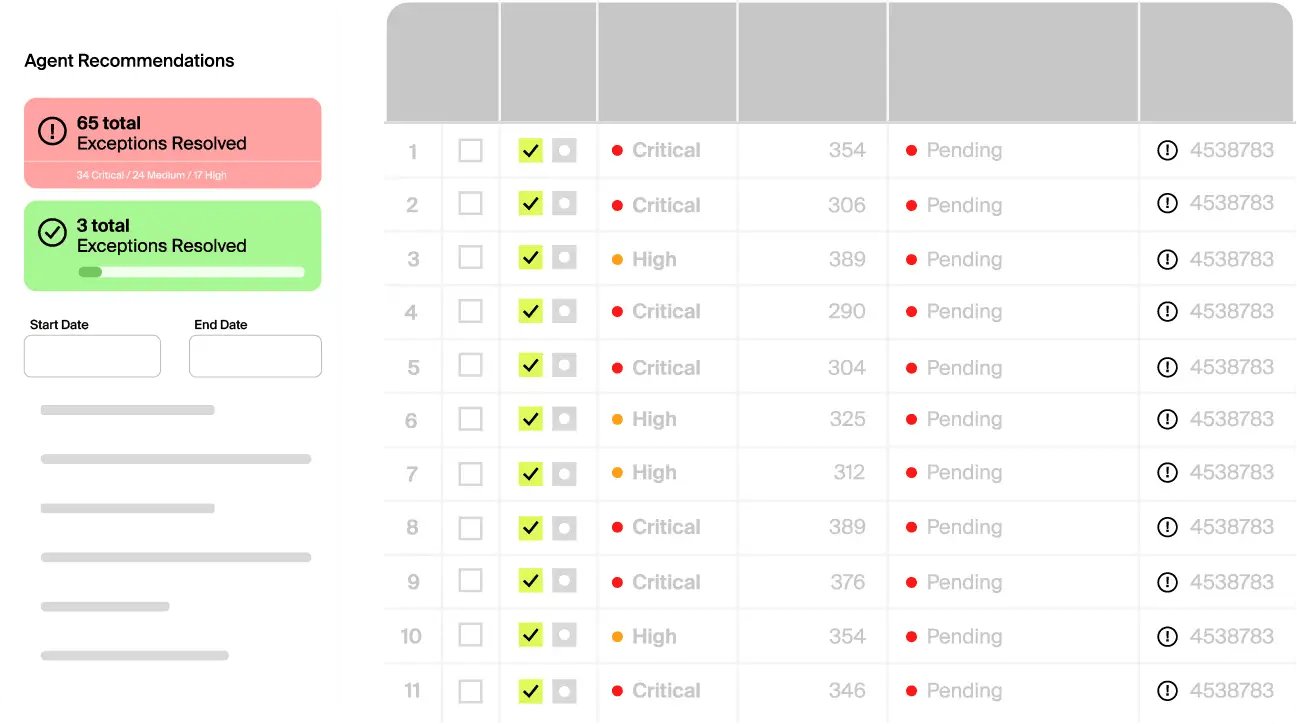
Task: Click the checkmark icon in 3 total card
Action: 52,233
